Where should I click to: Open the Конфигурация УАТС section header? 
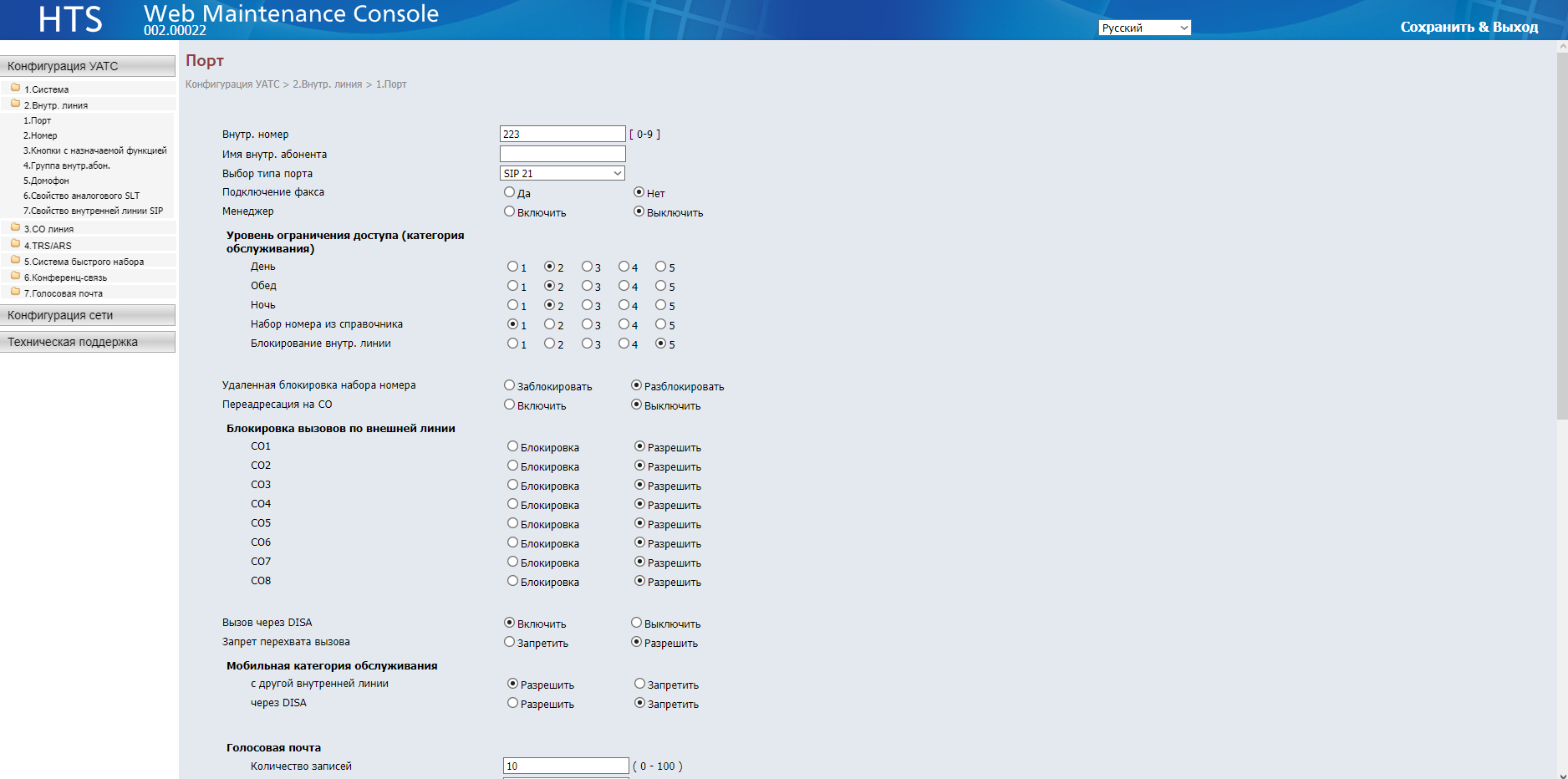pyautogui.click(x=88, y=66)
